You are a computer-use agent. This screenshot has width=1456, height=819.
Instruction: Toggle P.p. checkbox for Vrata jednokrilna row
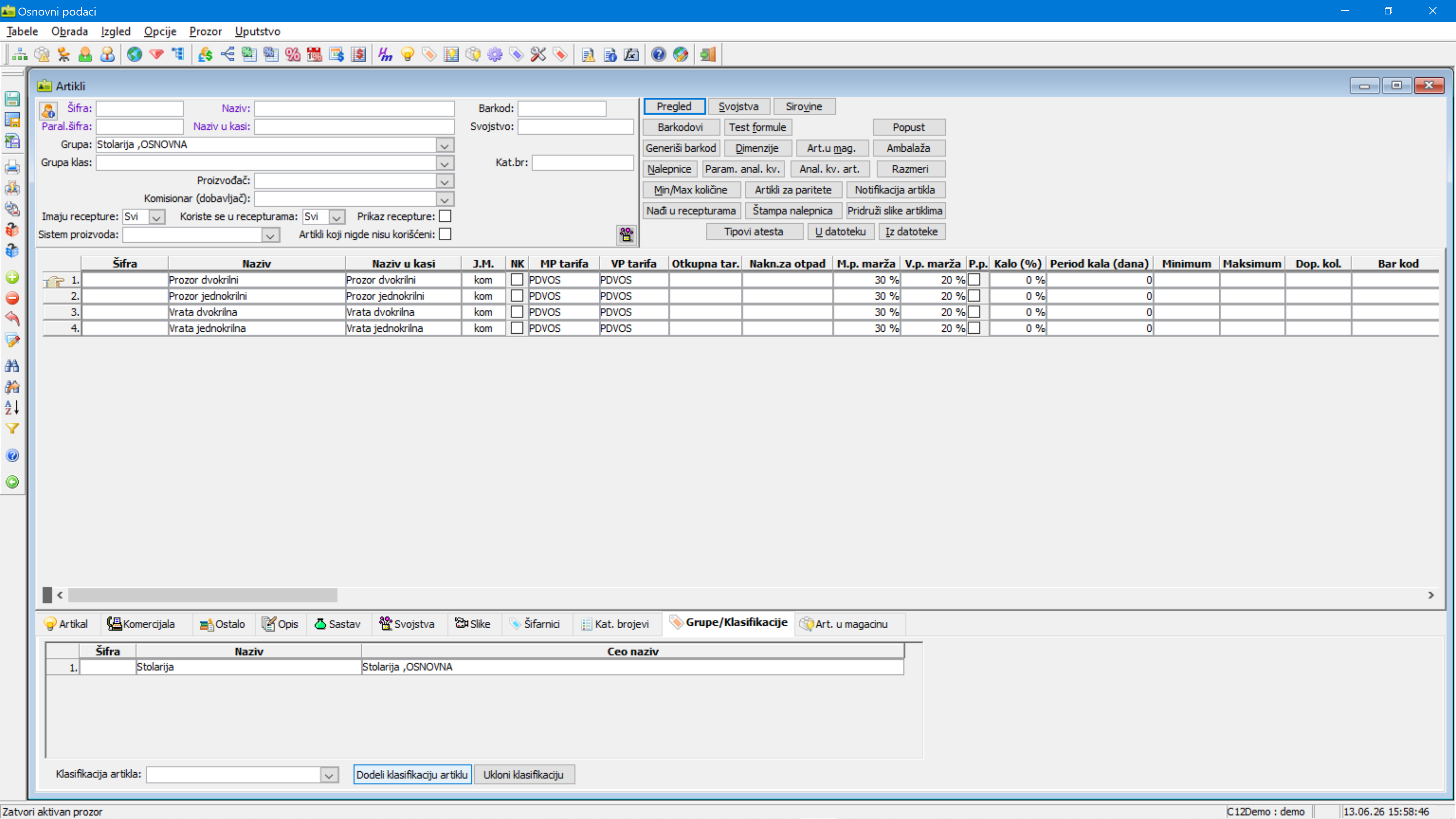tap(974, 328)
